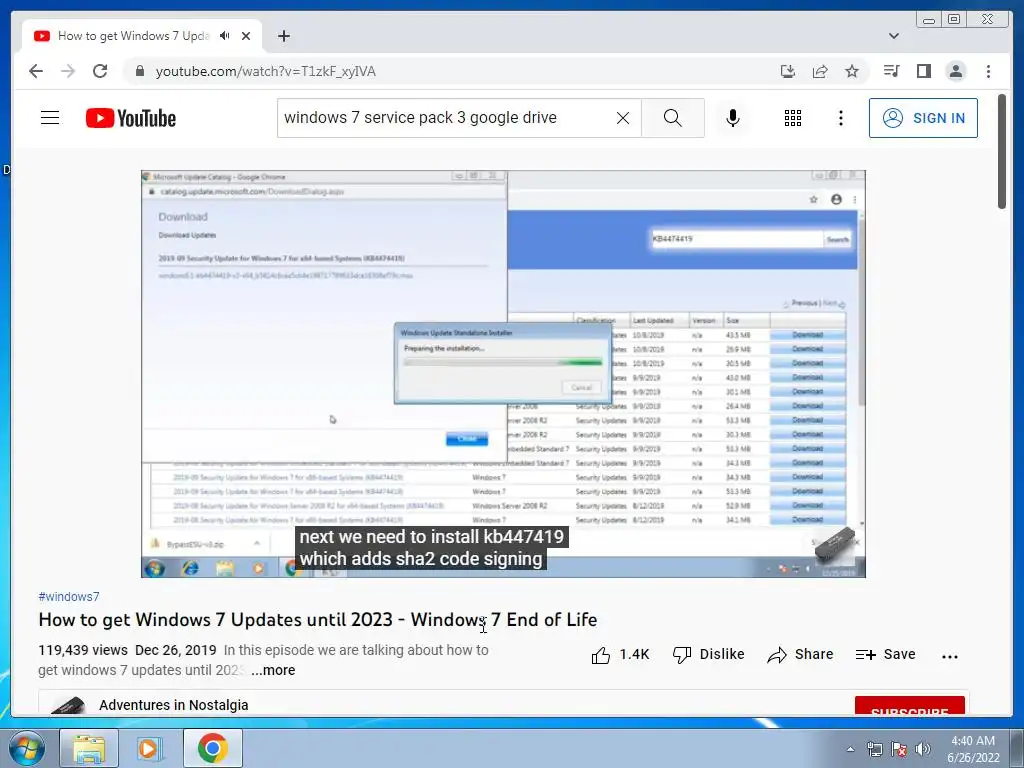Reload the YouTube page

coord(100,71)
